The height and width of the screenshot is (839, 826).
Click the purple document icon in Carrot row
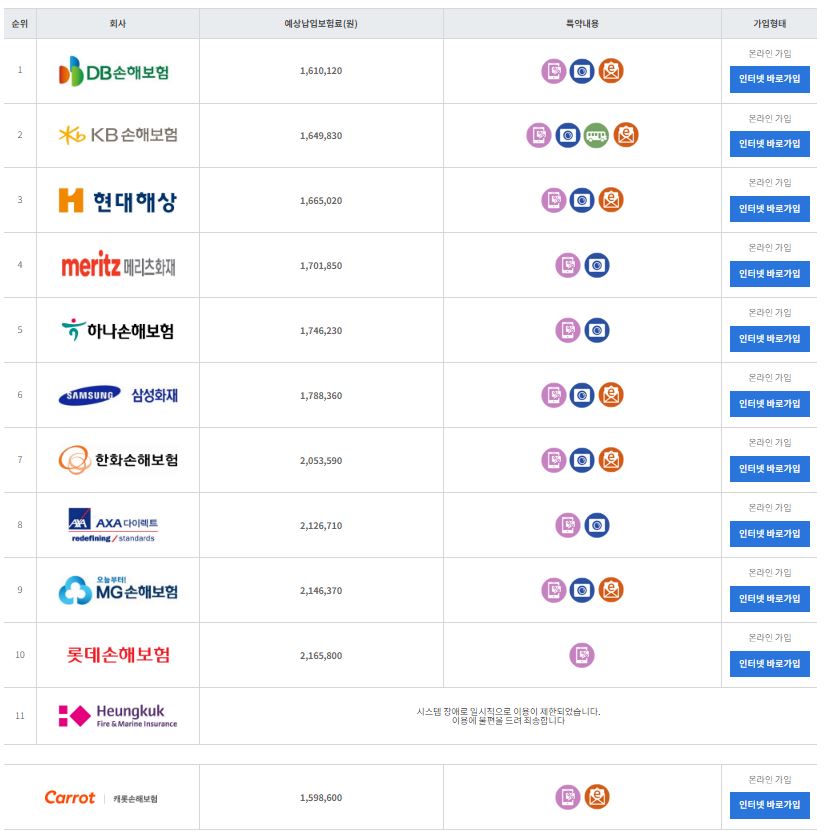click(568, 797)
